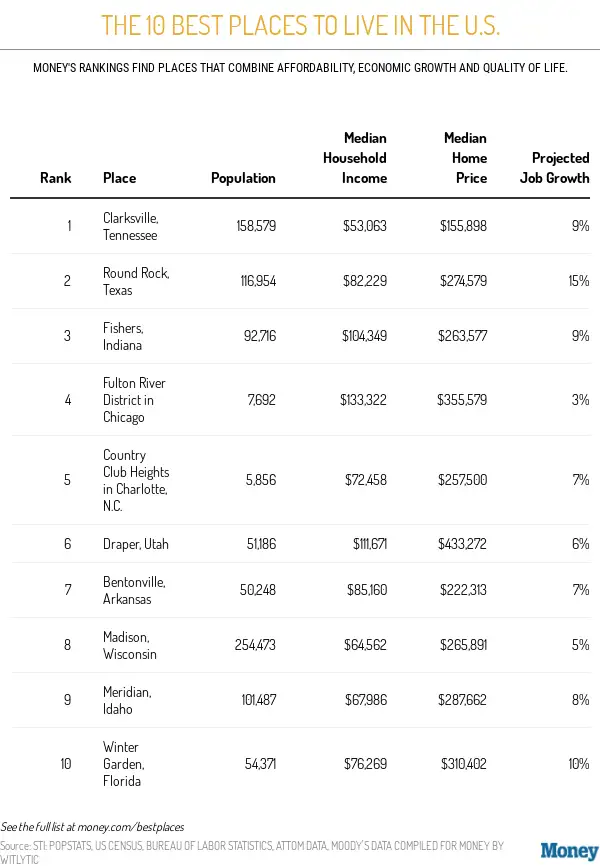
Task: Select the Place column header
Action: pyautogui.click(x=119, y=178)
